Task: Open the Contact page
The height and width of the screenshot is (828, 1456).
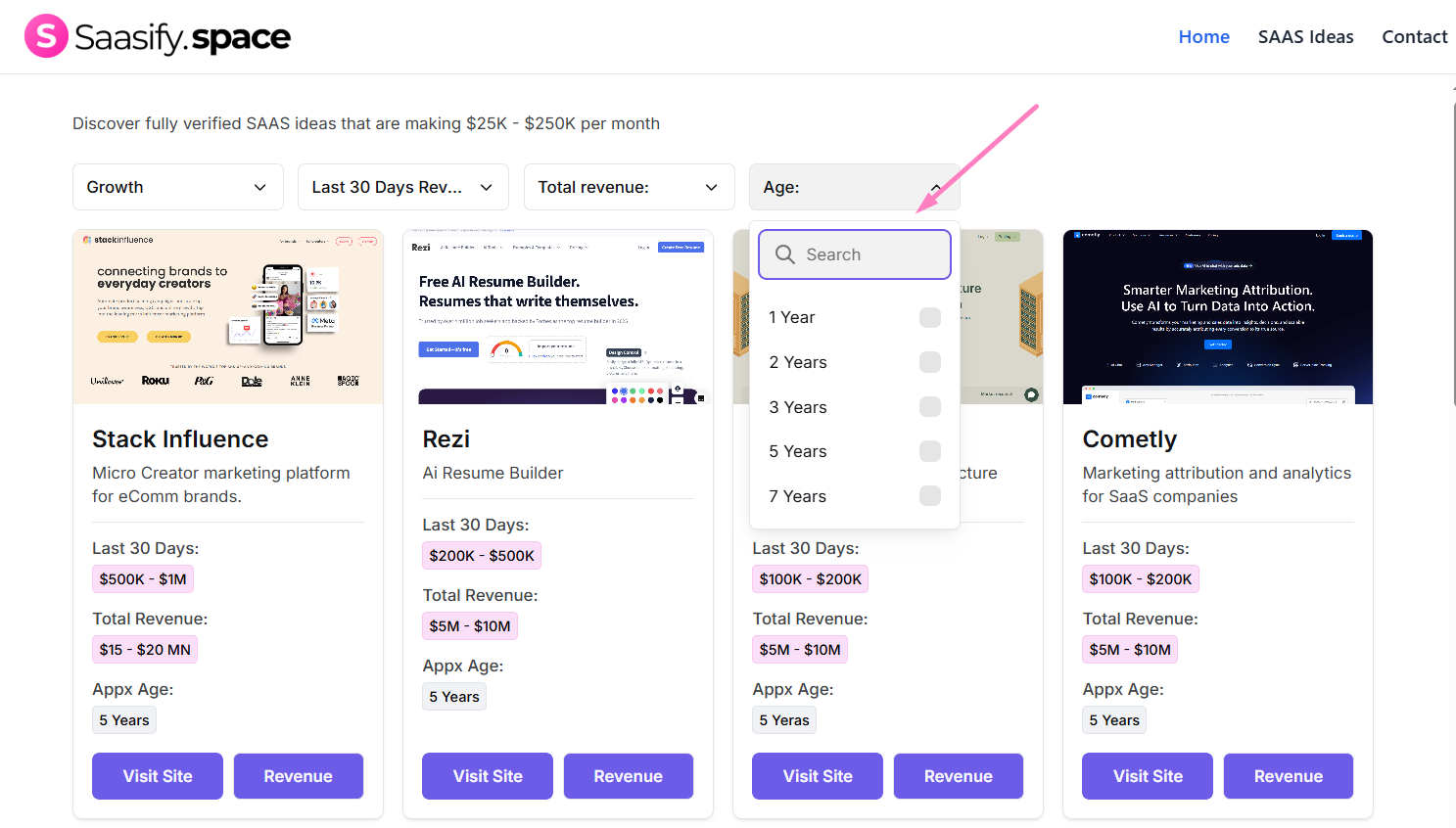Action: click(1414, 36)
